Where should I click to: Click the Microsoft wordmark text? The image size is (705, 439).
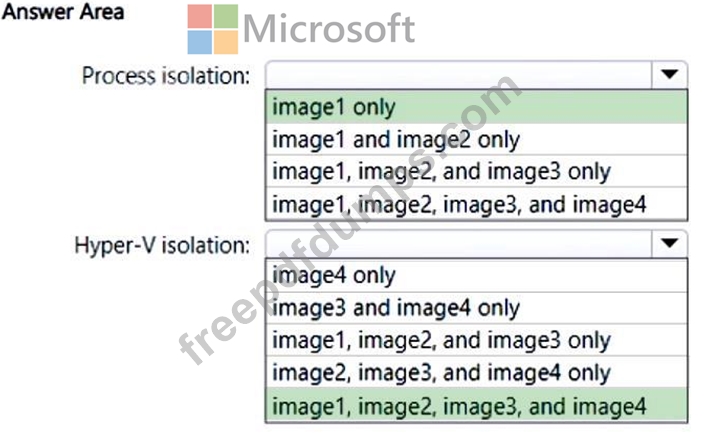pyautogui.click(x=329, y=29)
